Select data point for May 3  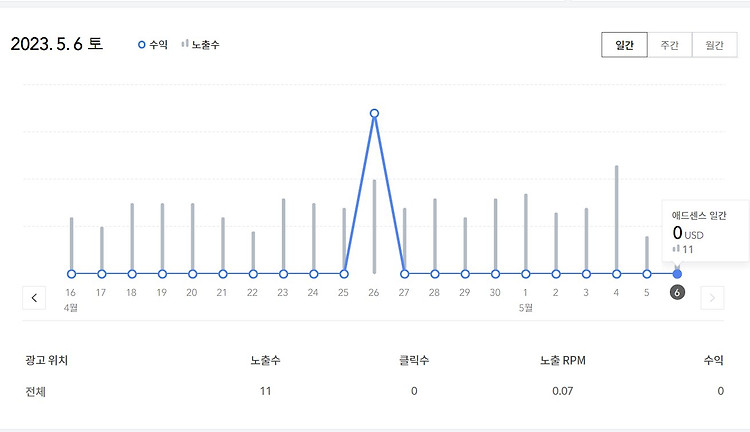point(586,274)
